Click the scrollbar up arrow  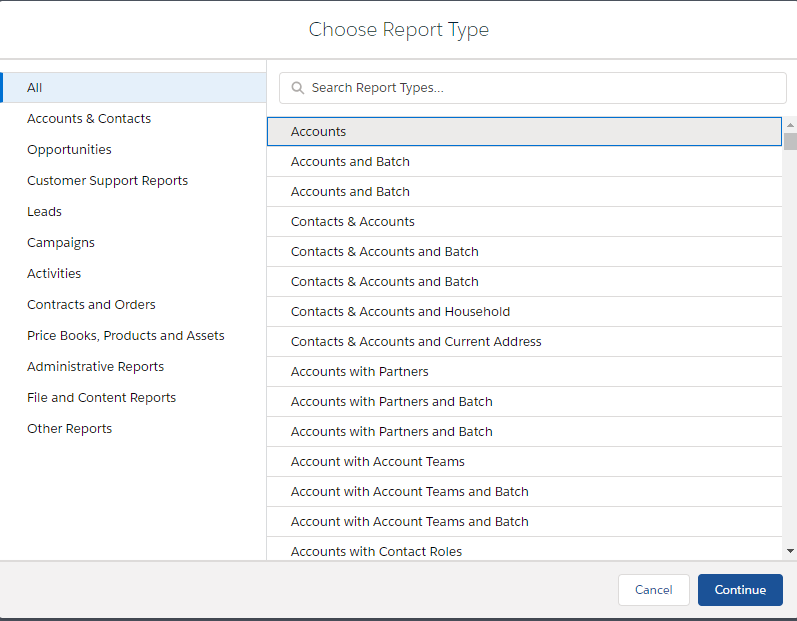click(x=790, y=125)
